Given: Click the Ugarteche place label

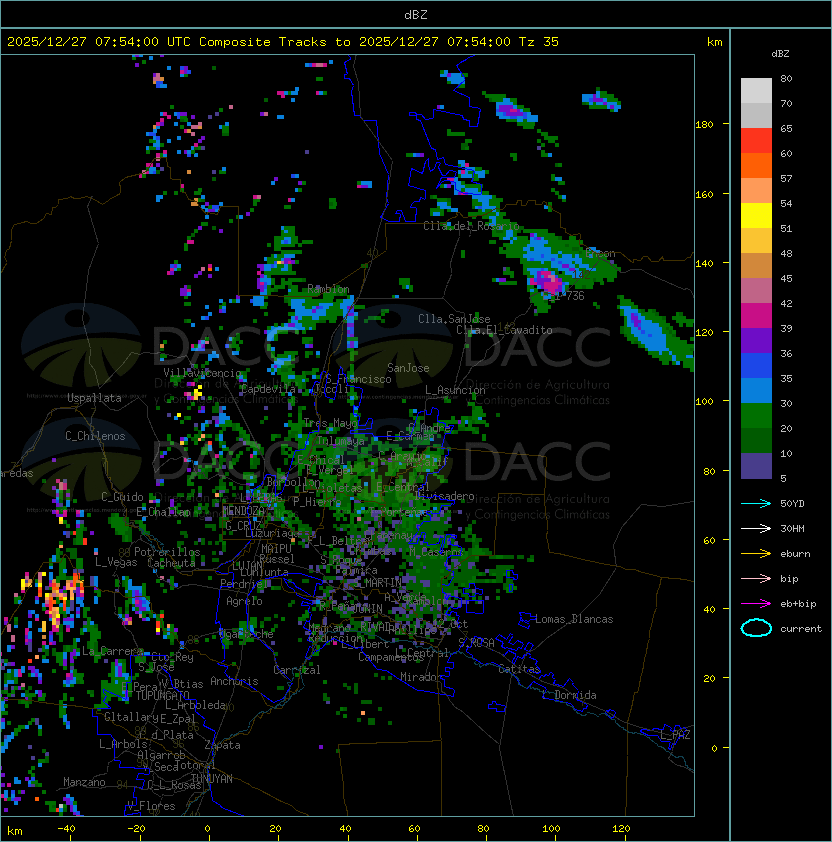Looking at the screenshot, I should pyautogui.click(x=246, y=634).
